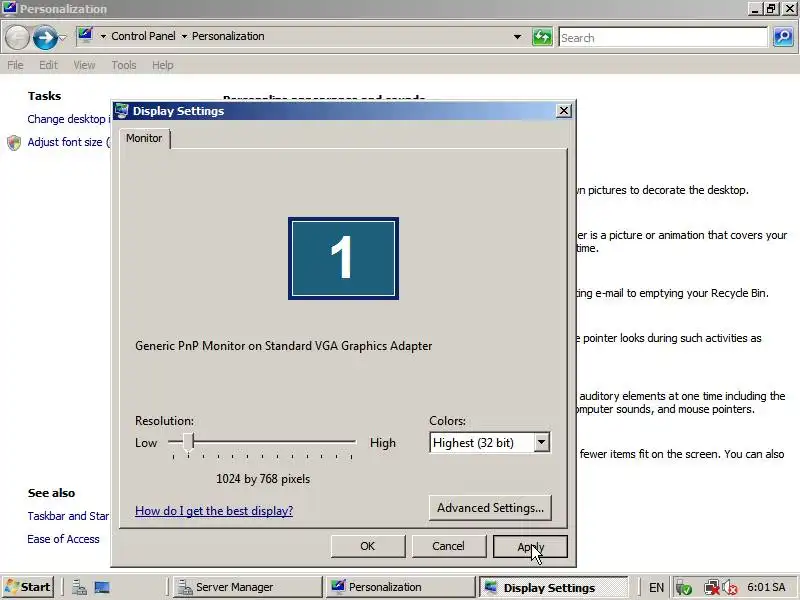Open Taskbar and Start Menu link

(68, 516)
